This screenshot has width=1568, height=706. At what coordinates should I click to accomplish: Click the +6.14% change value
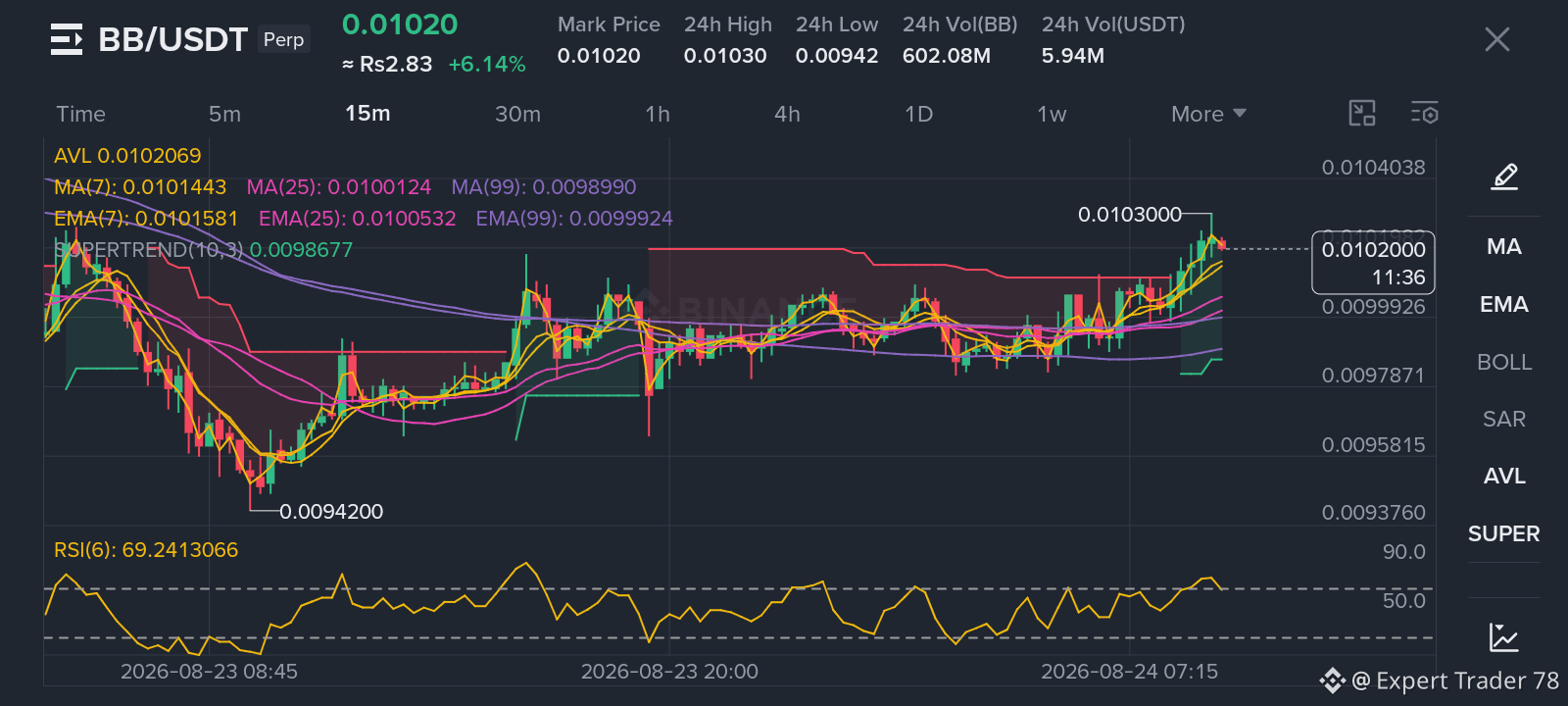tap(487, 65)
